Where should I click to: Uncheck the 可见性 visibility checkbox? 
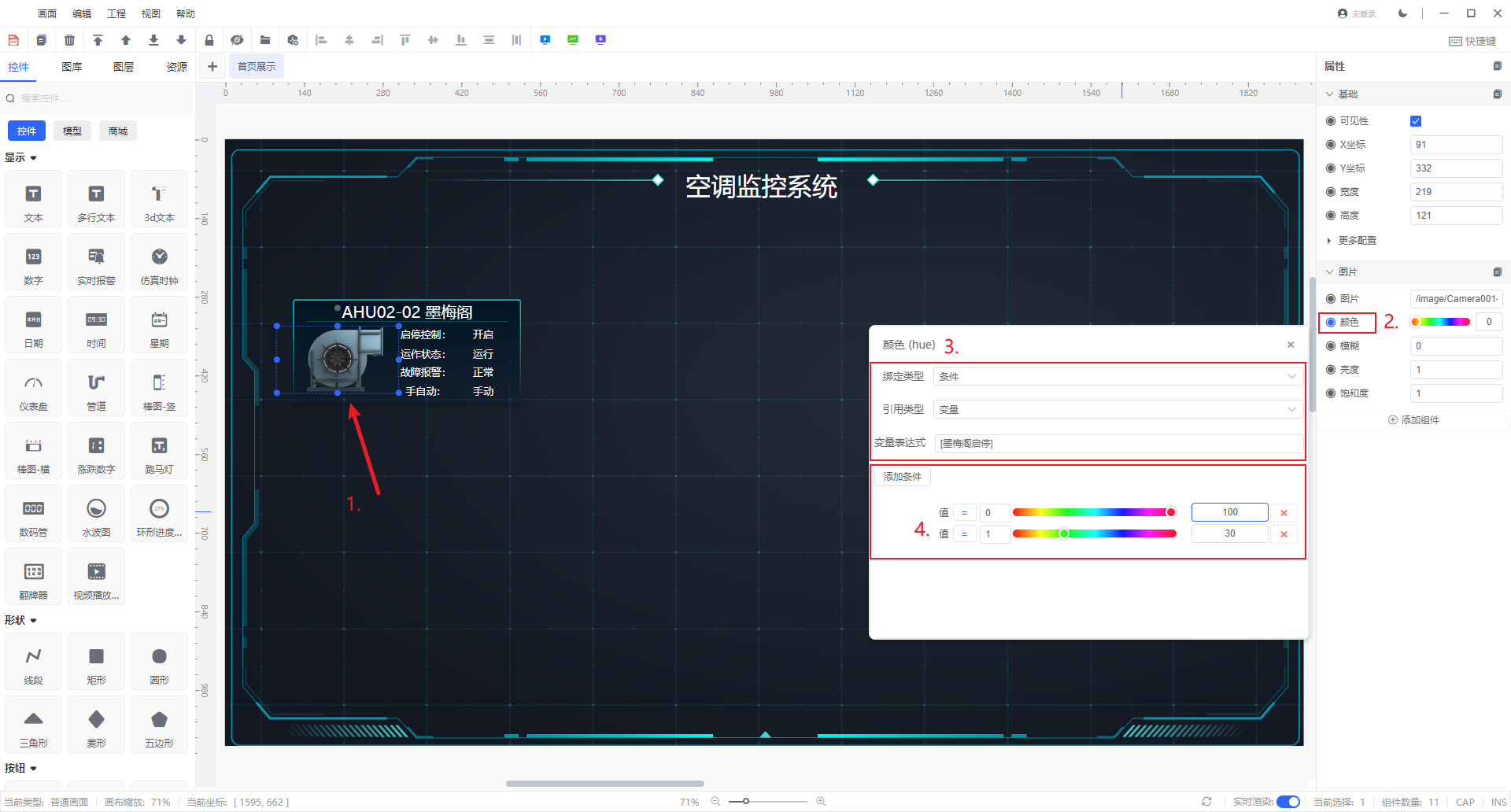point(1416,121)
